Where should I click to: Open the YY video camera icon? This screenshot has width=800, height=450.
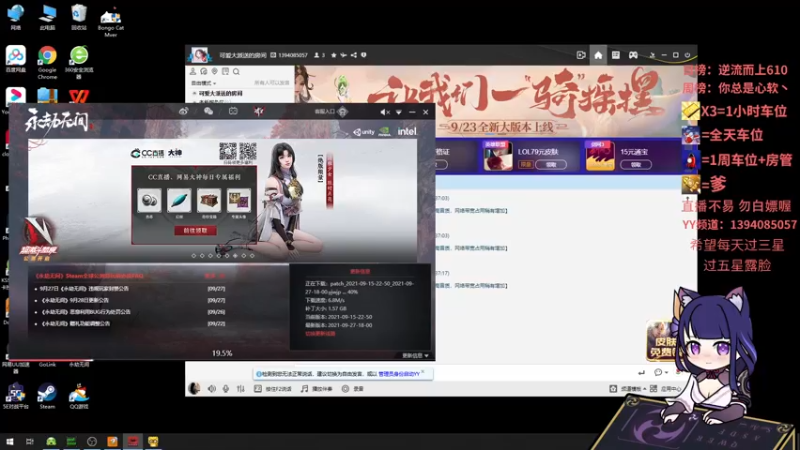[x=581, y=55]
